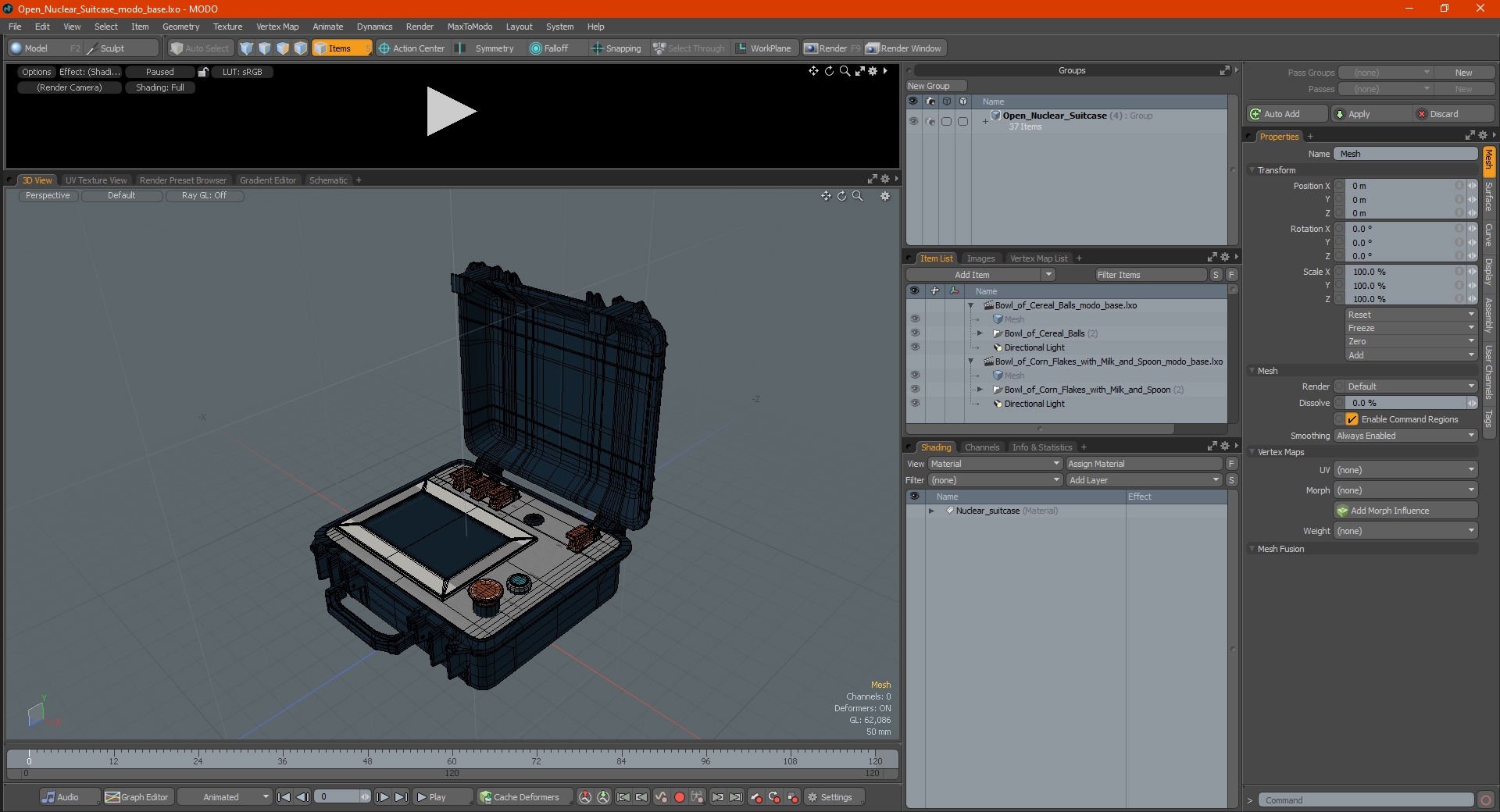1500x812 pixels.
Task: Expand Open_Nuclear_Suitcase group
Action: [x=985, y=121]
